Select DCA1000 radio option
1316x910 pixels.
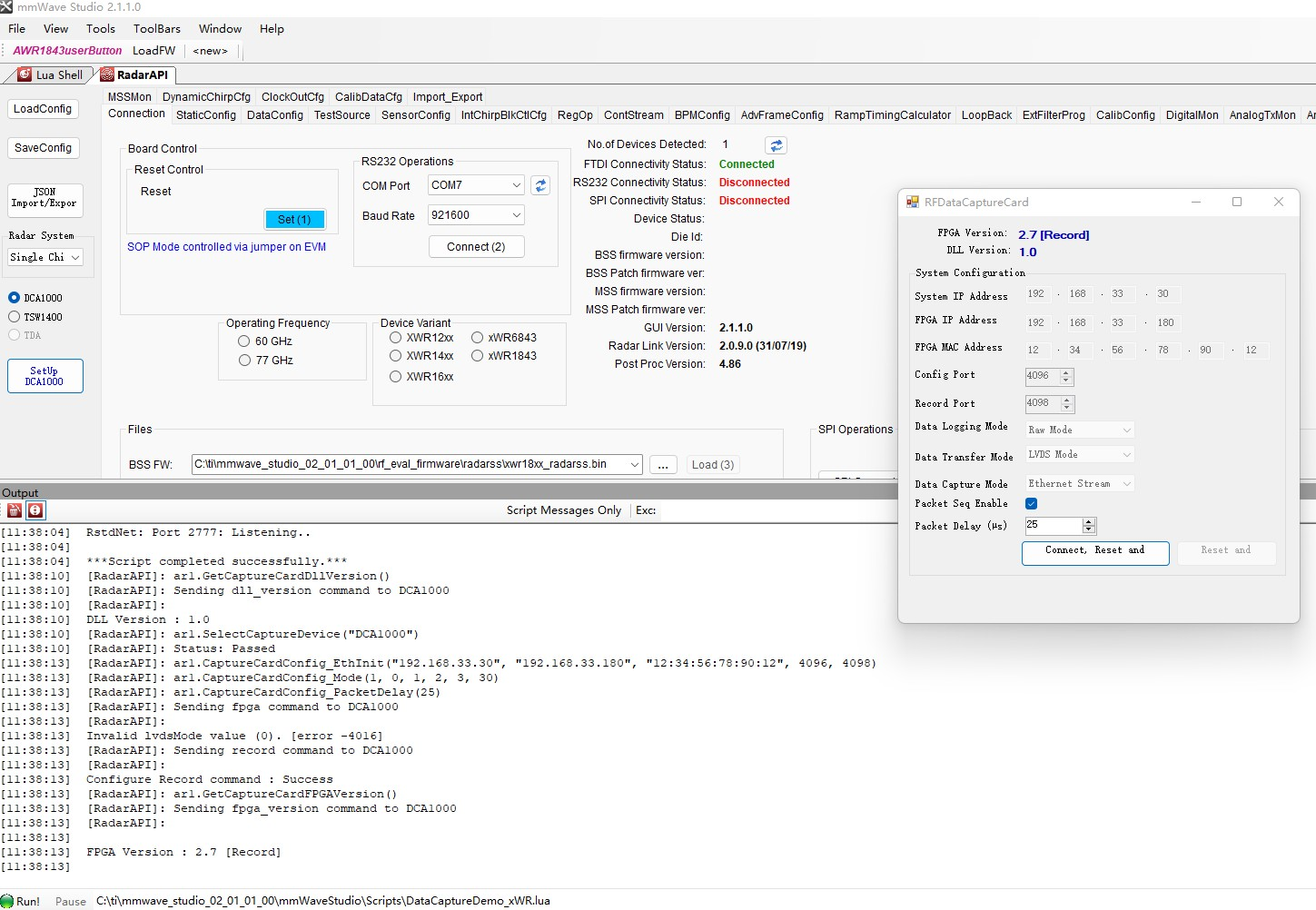14,298
